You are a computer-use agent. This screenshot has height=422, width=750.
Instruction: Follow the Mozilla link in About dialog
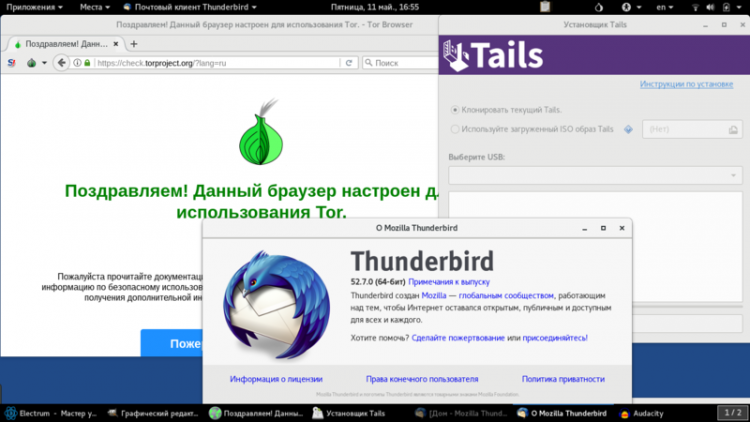coord(434,296)
